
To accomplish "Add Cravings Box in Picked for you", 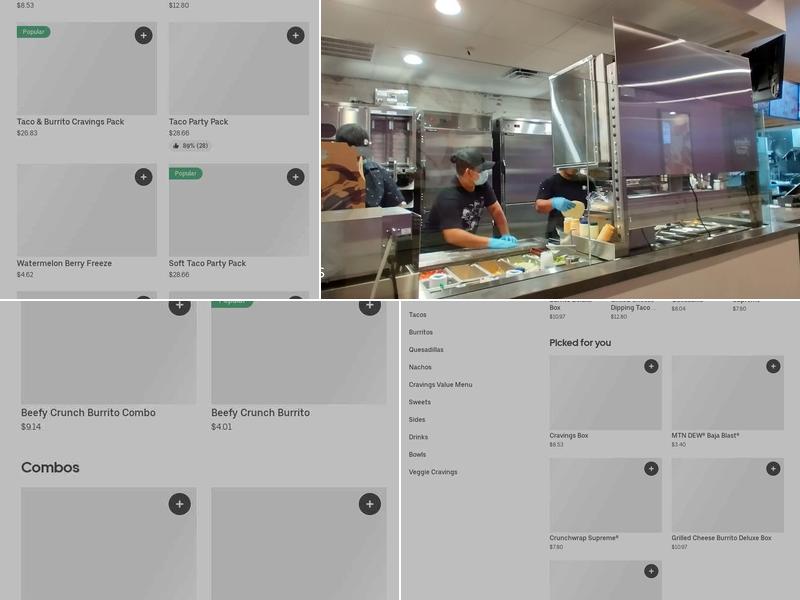I will click(x=651, y=366).
